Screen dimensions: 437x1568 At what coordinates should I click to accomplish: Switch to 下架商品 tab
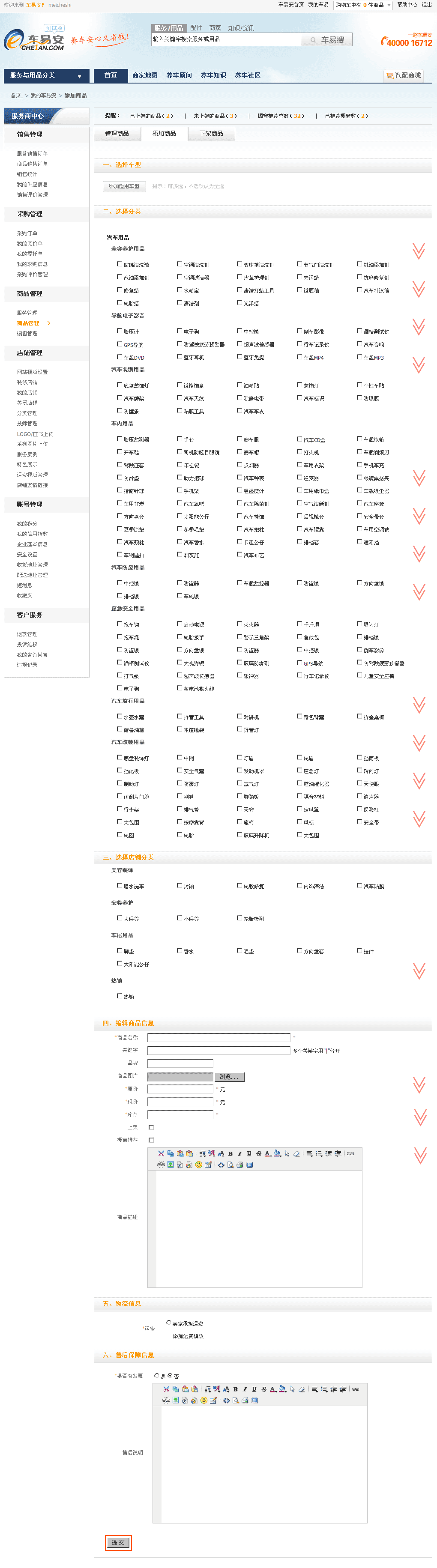(211, 133)
